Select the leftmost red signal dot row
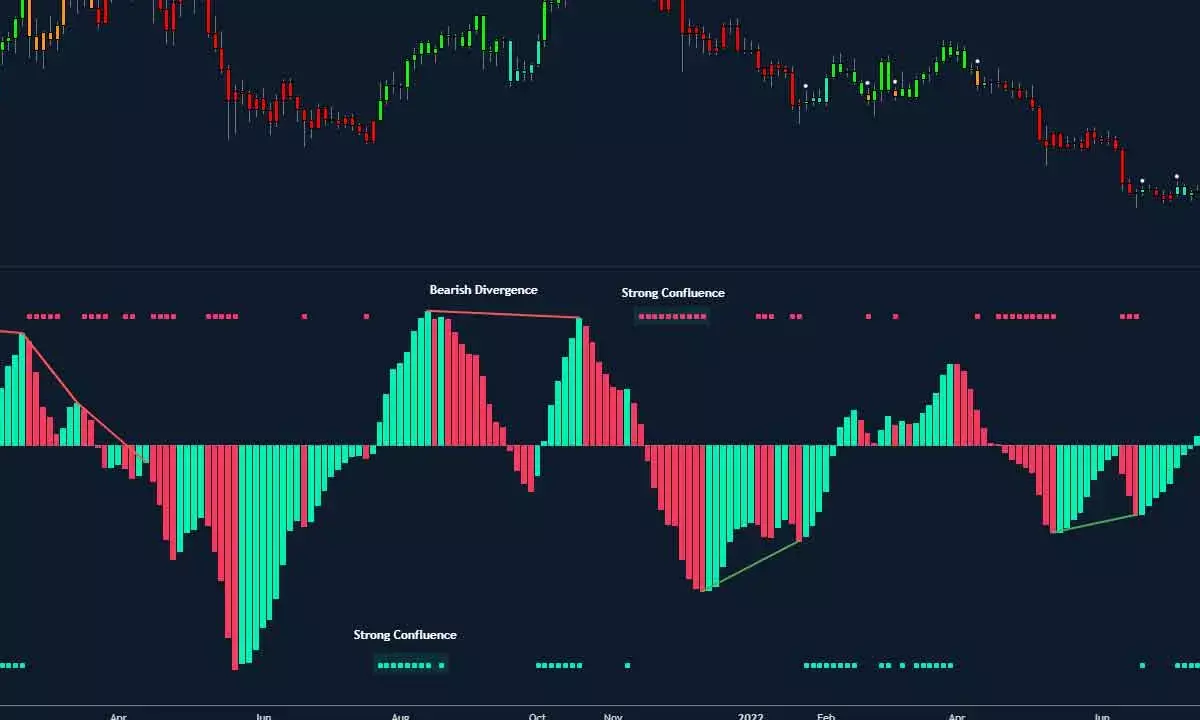Viewport: 1200px width, 720px height. (42, 315)
